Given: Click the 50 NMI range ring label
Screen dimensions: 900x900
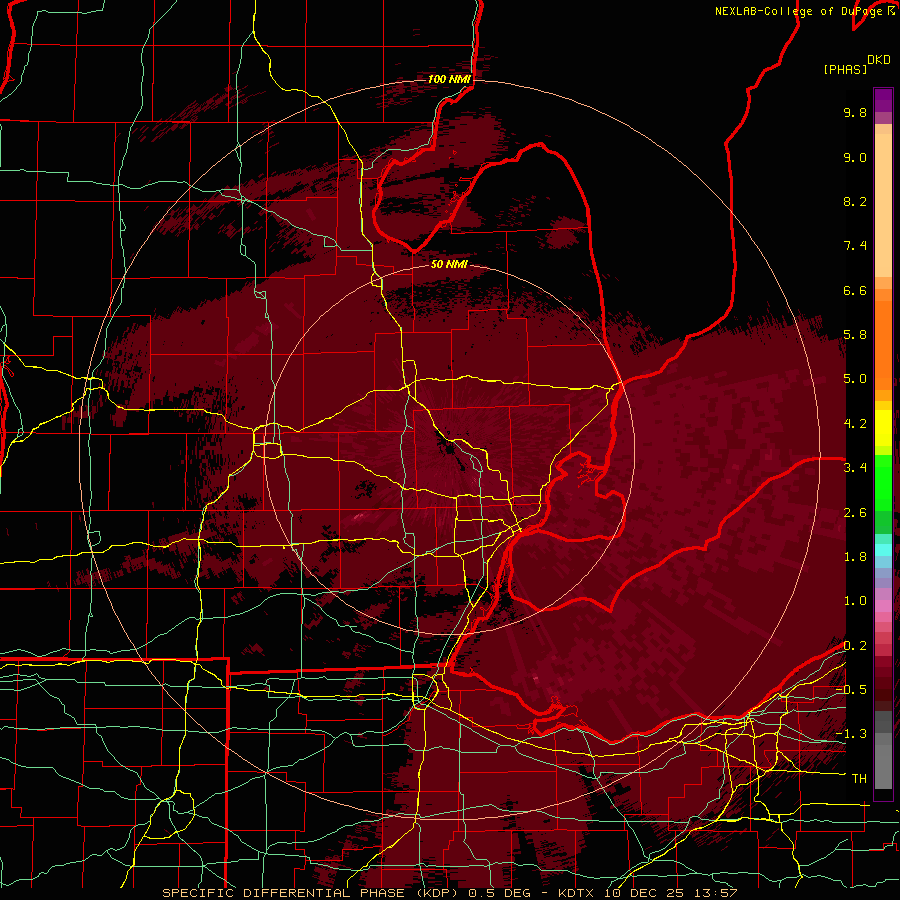Looking at the screenshot, I should (449, 264).
